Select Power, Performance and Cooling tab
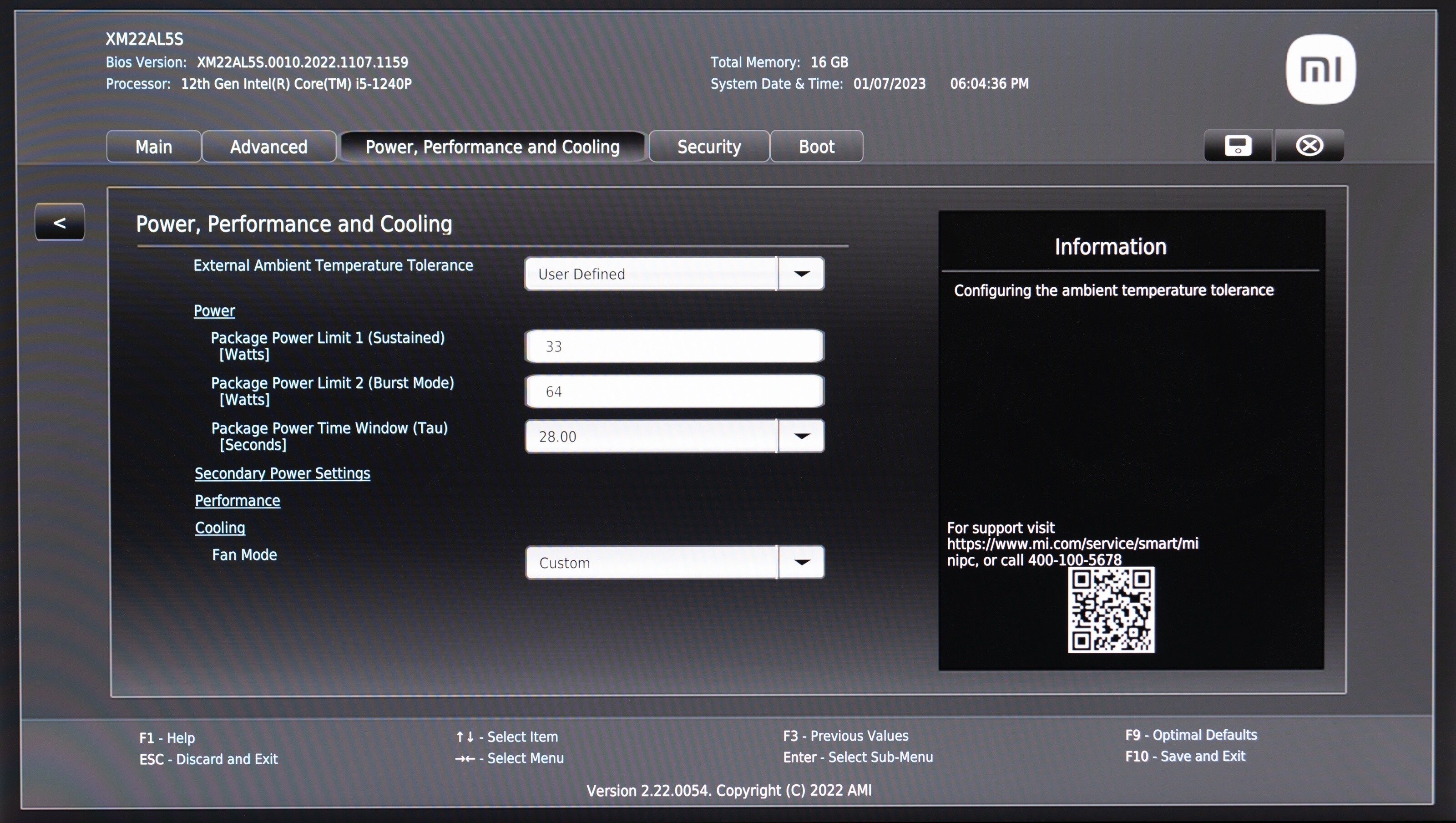 tap(492, 147)
